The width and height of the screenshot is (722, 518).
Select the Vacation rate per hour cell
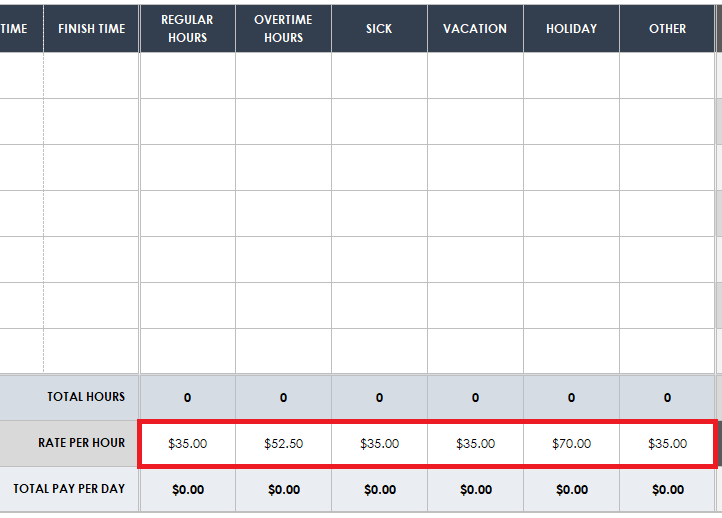tap(475, 443)
